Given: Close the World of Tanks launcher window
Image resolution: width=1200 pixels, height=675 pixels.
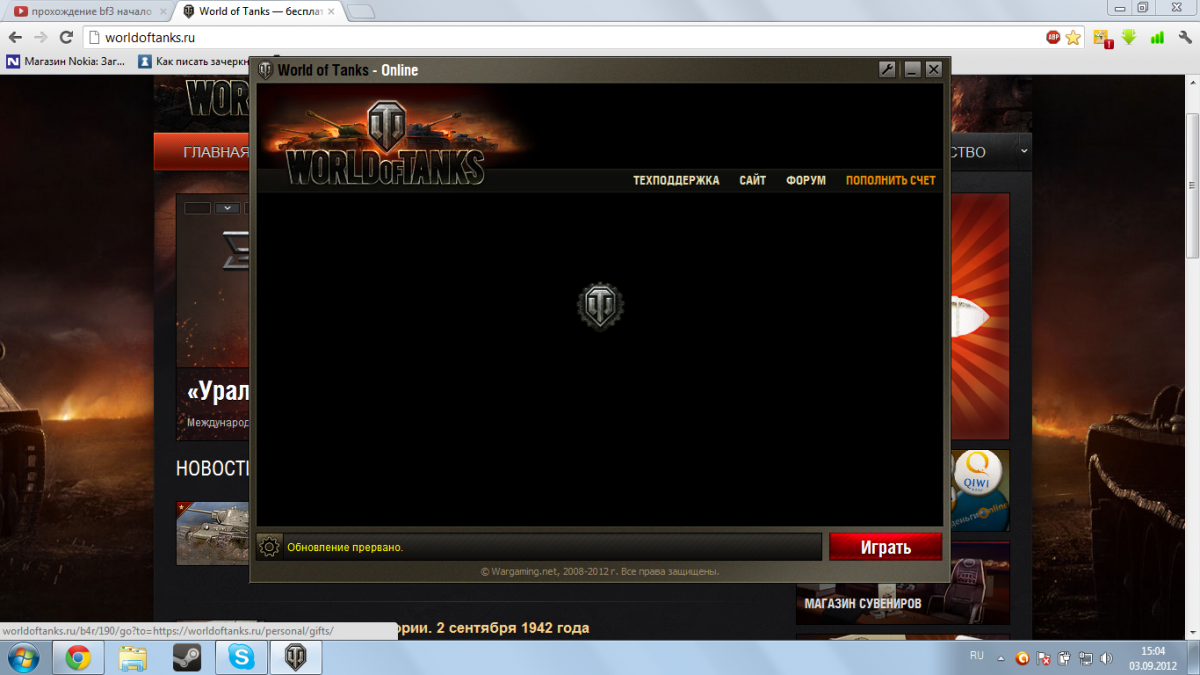Looking at the screenshot, I should pos(934,69).
